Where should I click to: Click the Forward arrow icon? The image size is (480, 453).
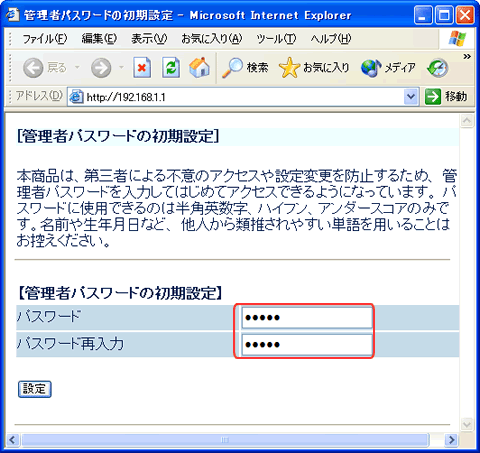101,68
